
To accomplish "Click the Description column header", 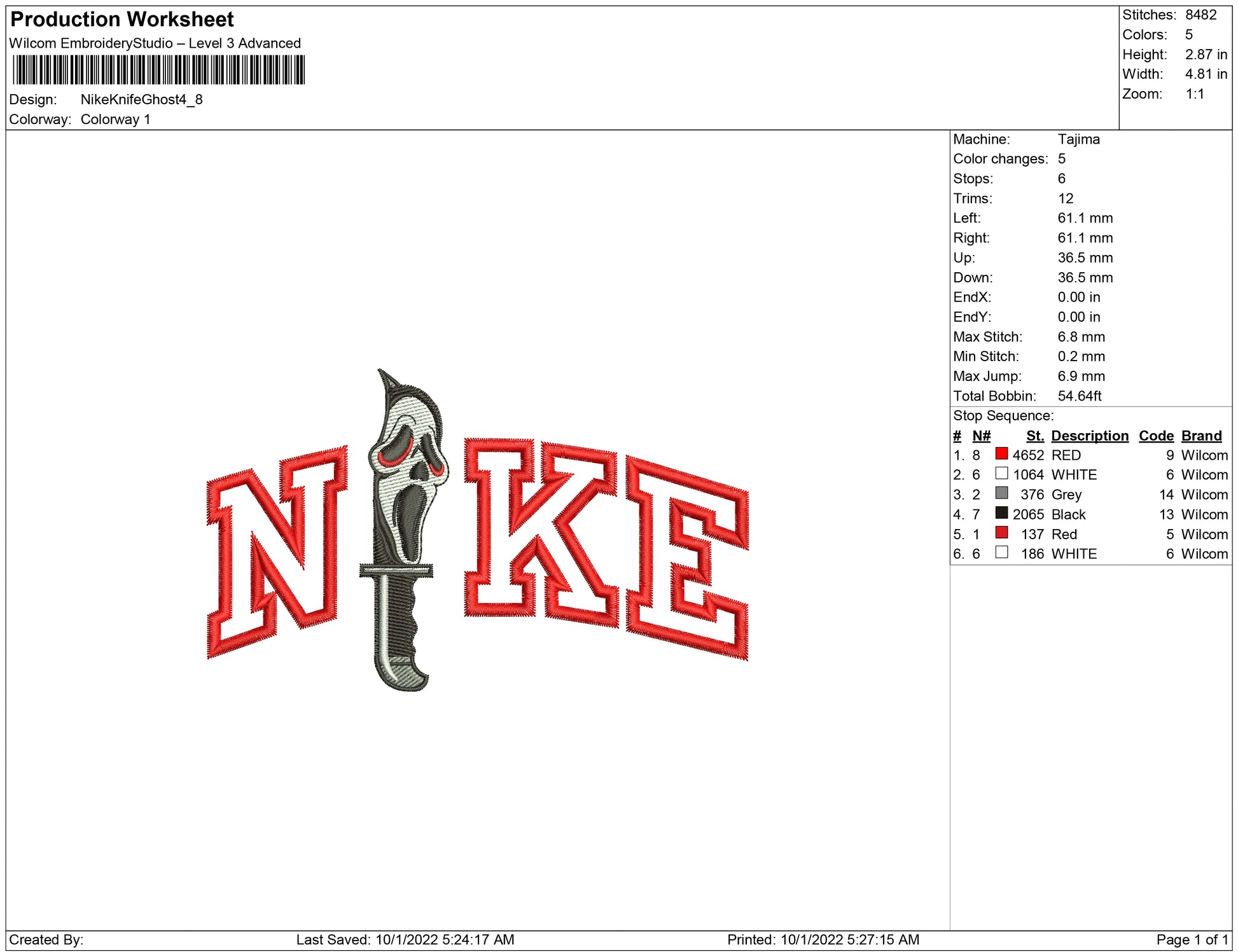I will click(x=1089, y=436).
